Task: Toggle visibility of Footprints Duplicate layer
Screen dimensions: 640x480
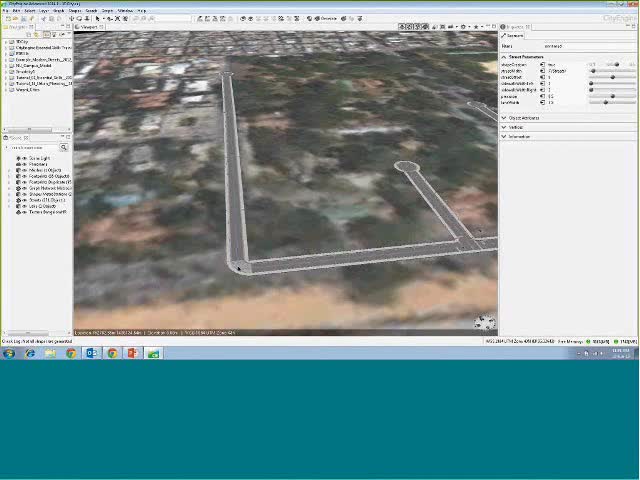Action: pos(24,182)
